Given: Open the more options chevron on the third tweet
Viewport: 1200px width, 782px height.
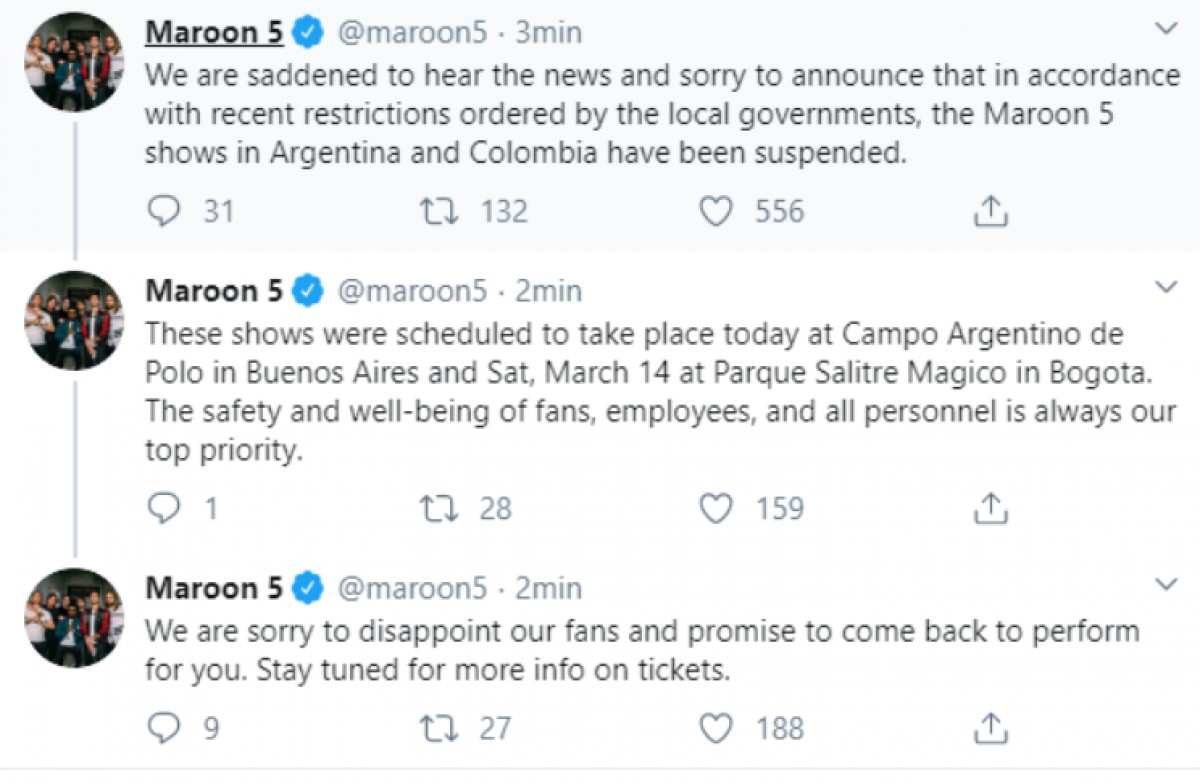Looking at the screenshot, I should pyautogui.click(x=1166, y=584).
